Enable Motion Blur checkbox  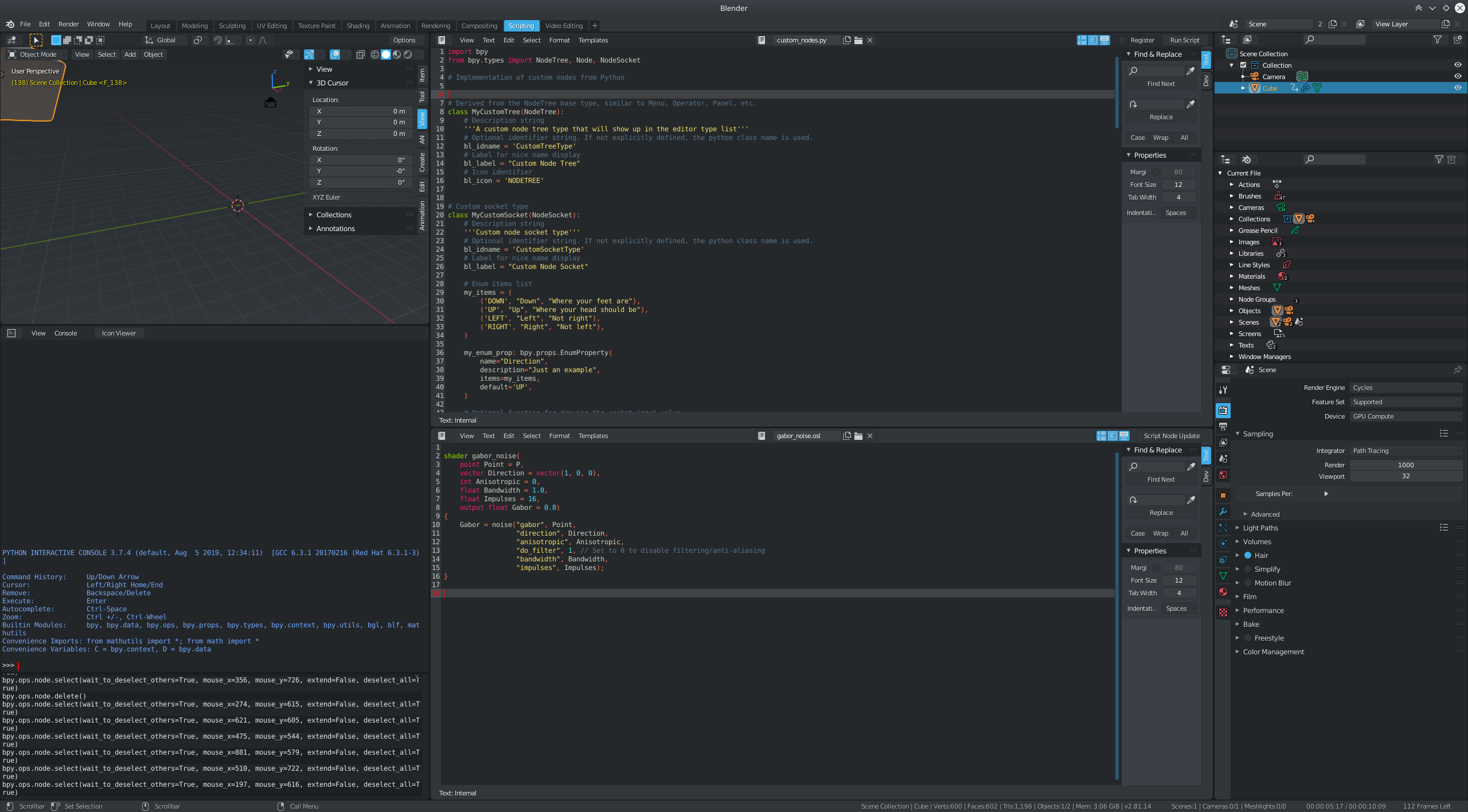[x=1248, y=583]
